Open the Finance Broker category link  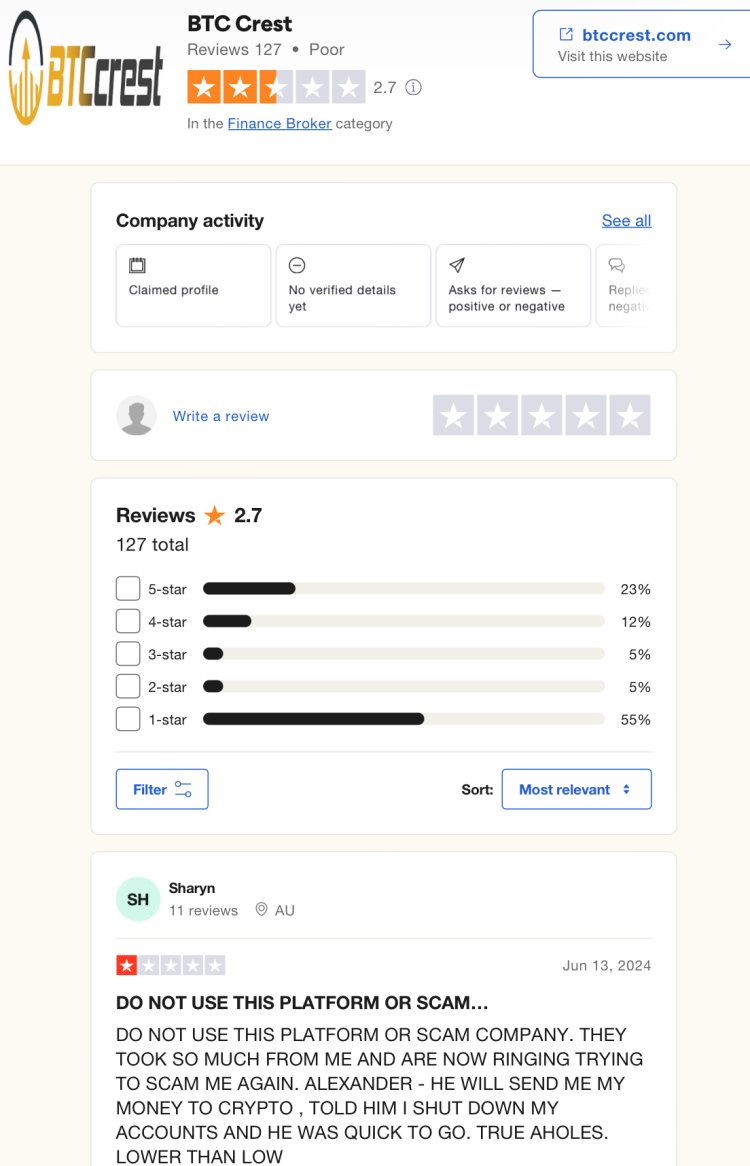pos(279,123)
